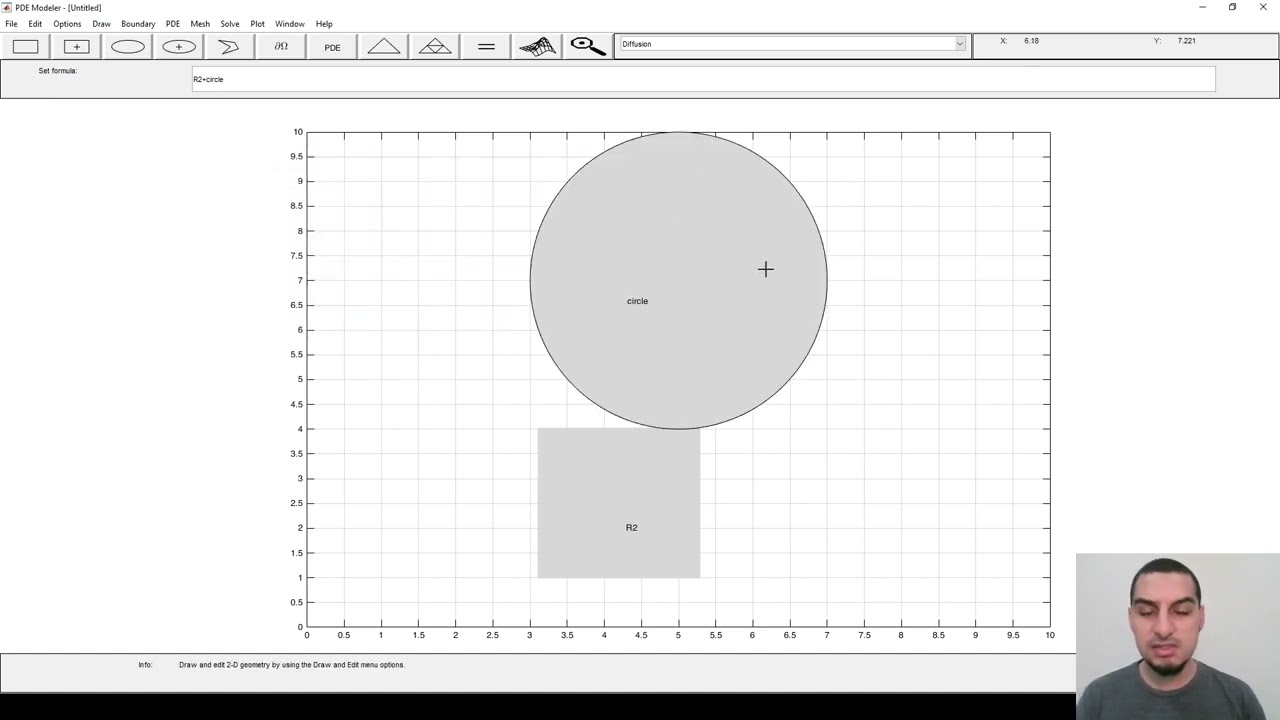Screen dimensions: 1280x720
Task: Select the draw rectangle tool
Action: point(25,46)
